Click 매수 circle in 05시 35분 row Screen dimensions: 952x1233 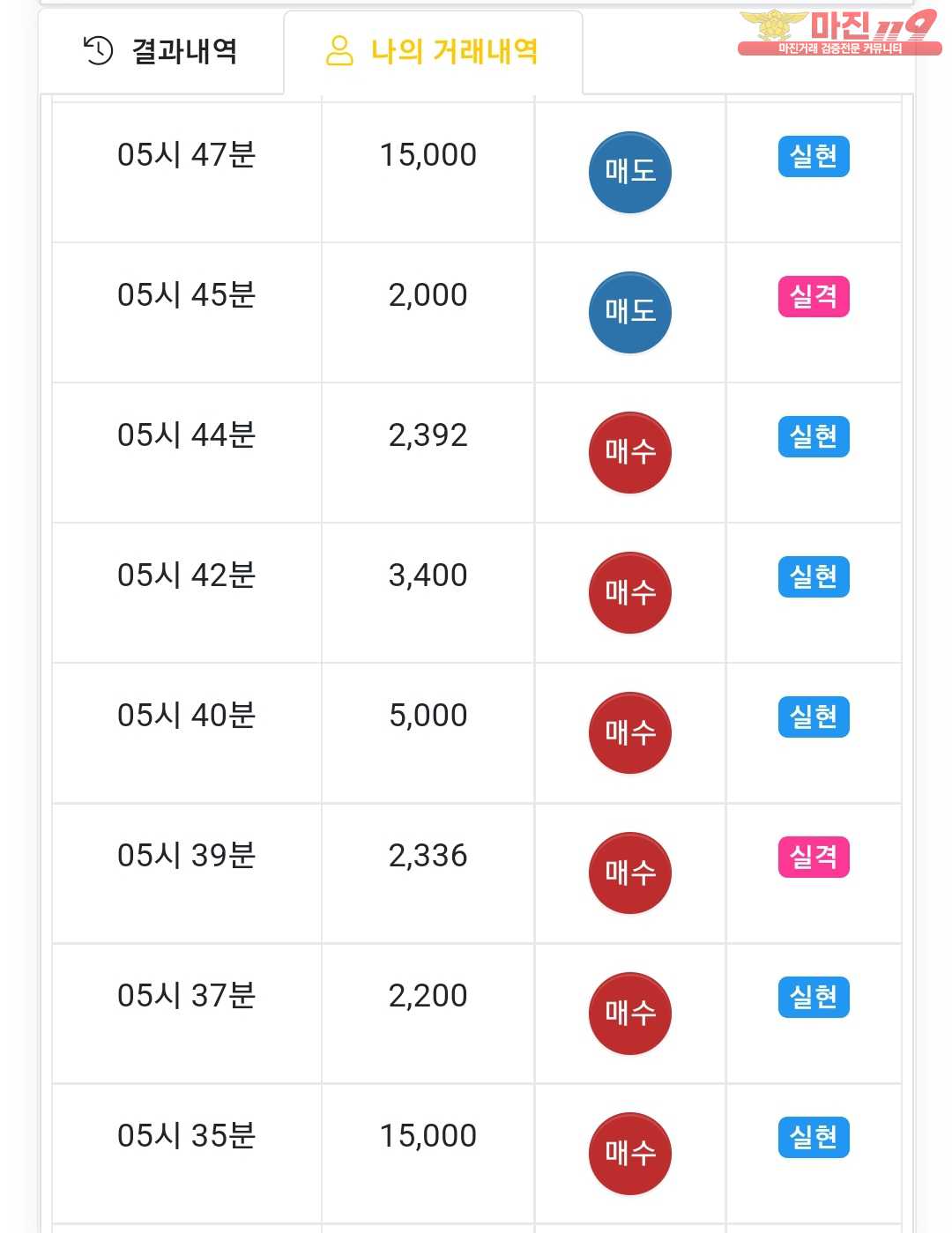pos(629,1153)
